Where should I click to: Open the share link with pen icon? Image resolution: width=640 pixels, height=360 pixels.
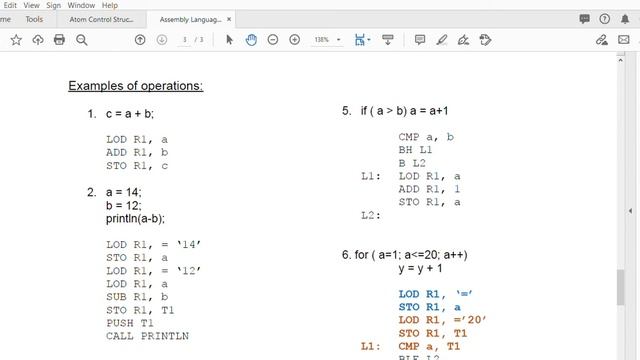[x=602, y=40]
